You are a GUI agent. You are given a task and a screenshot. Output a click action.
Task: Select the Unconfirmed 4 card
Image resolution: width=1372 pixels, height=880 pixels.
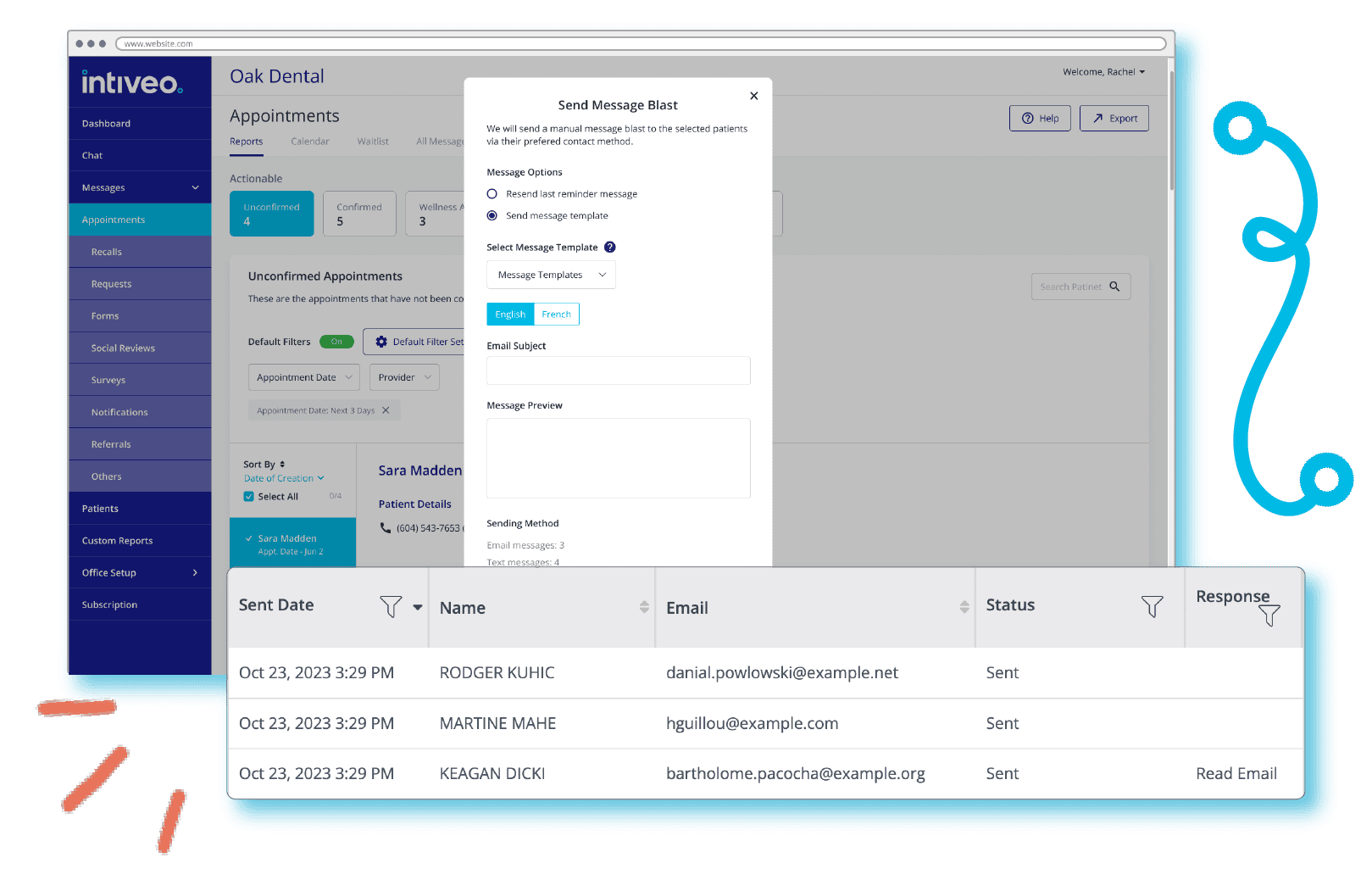pos(271,214)
